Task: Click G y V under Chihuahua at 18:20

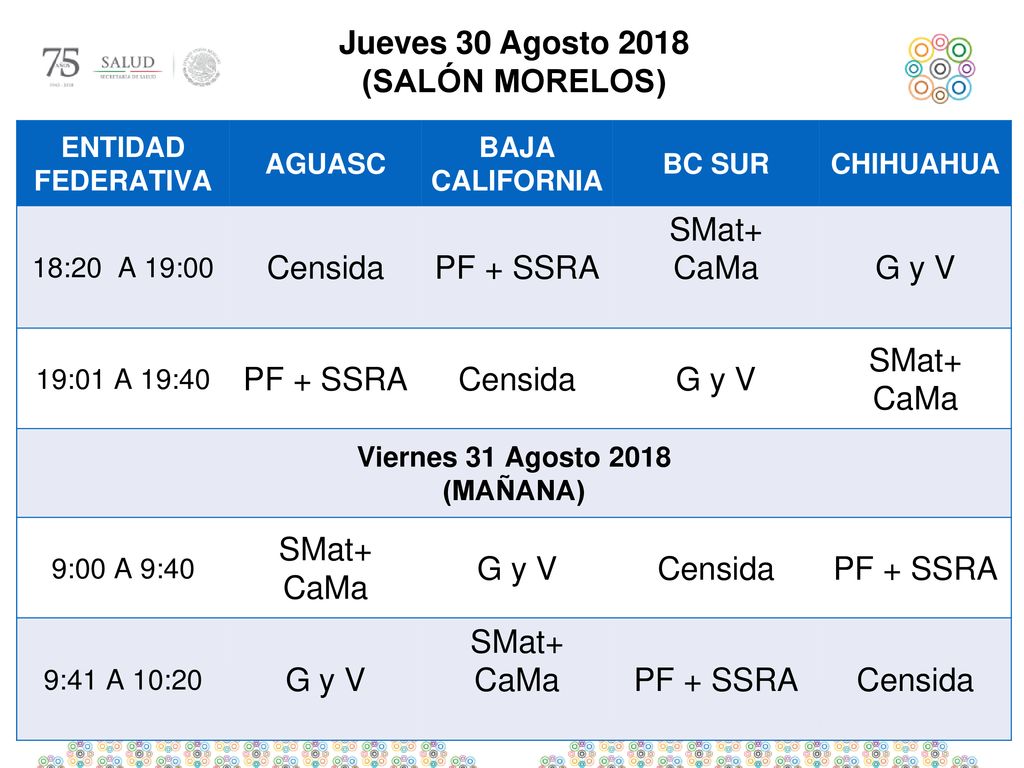Action: (915, 268)
